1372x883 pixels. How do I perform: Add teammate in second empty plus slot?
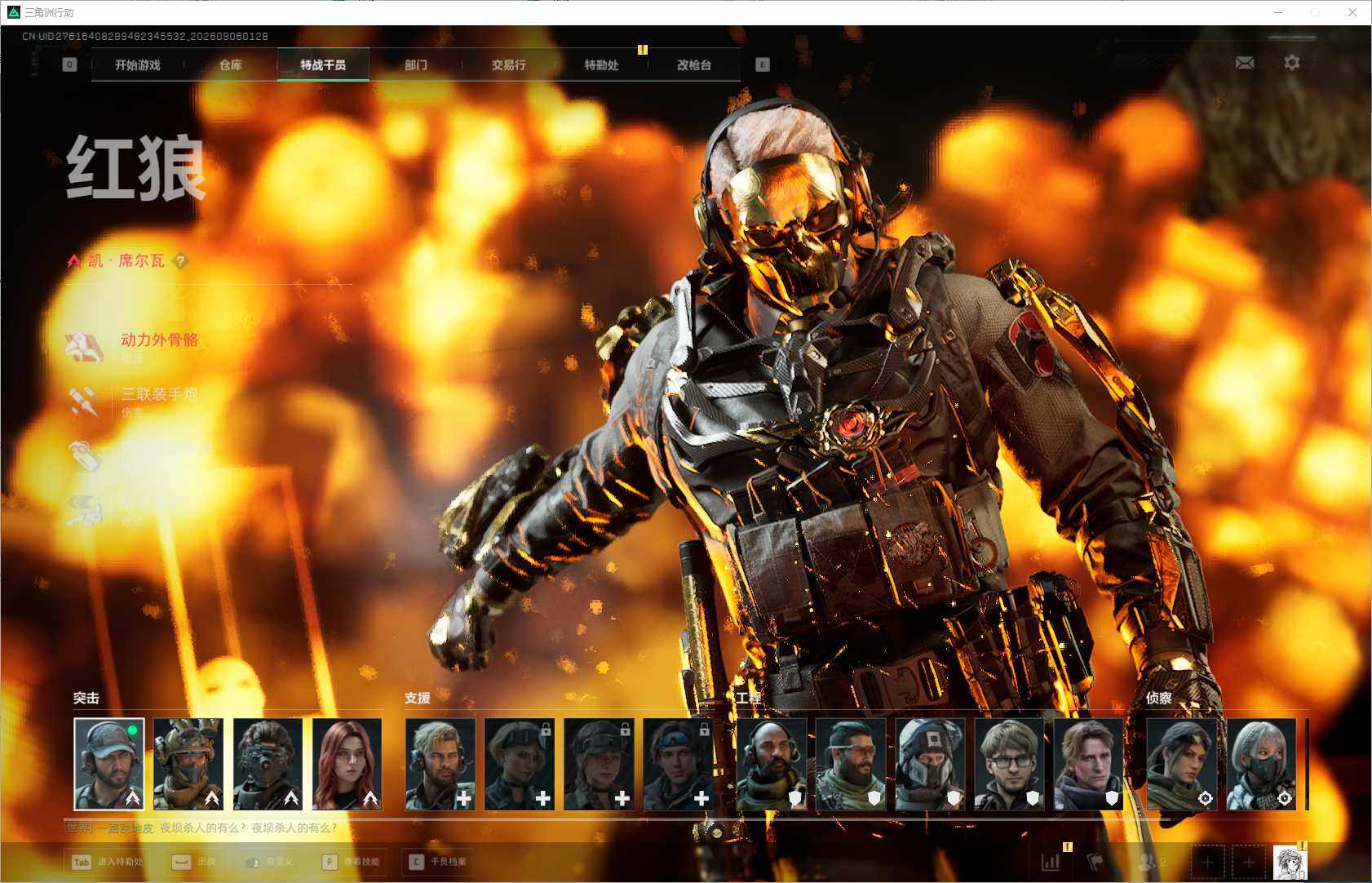1249,863
